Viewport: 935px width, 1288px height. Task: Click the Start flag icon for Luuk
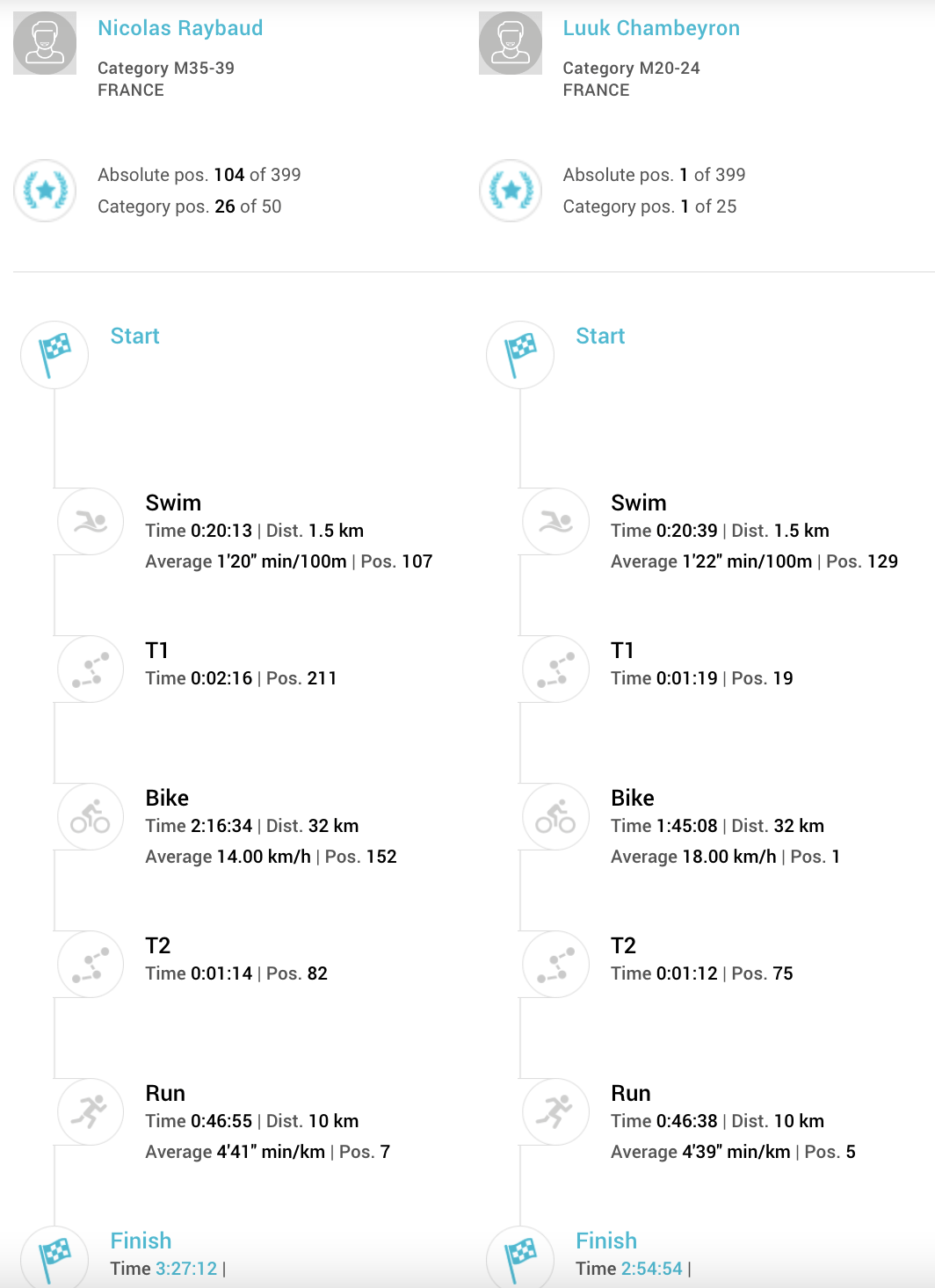click(x=520, y=354)
